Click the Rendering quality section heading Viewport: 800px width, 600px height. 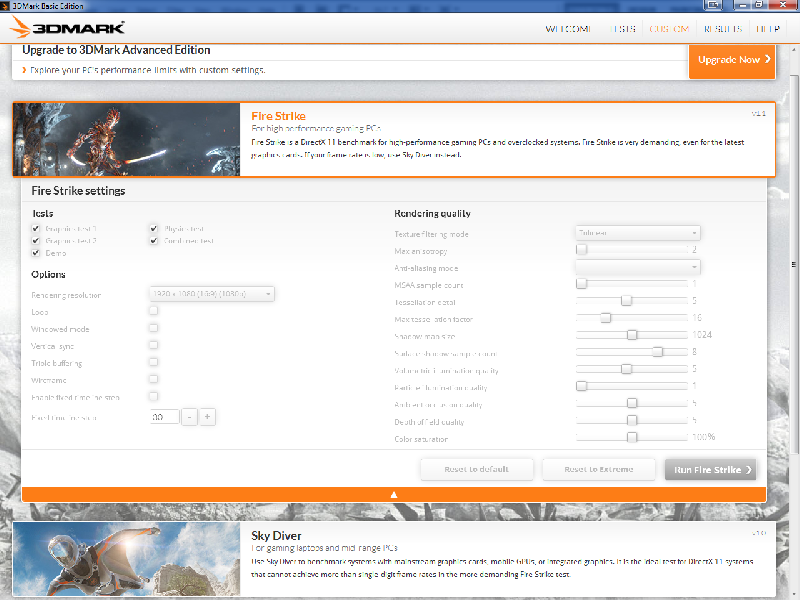pyautogui.click(x=432, y=214)
